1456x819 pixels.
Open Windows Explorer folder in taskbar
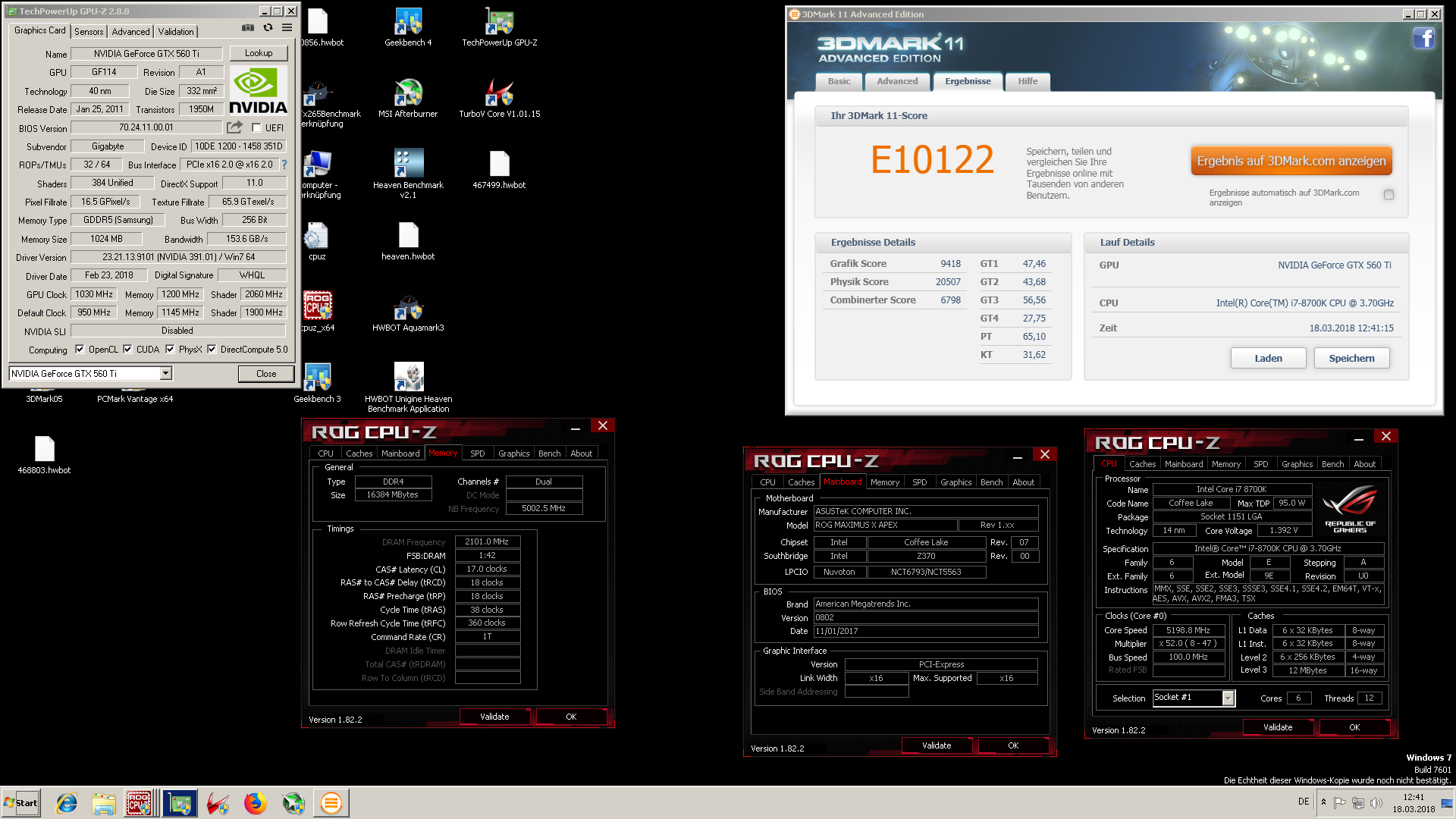point(104,803)
